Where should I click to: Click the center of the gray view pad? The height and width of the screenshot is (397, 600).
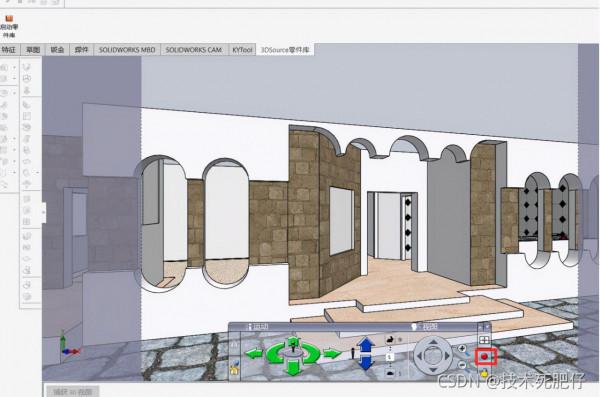(x=433, y=356)
